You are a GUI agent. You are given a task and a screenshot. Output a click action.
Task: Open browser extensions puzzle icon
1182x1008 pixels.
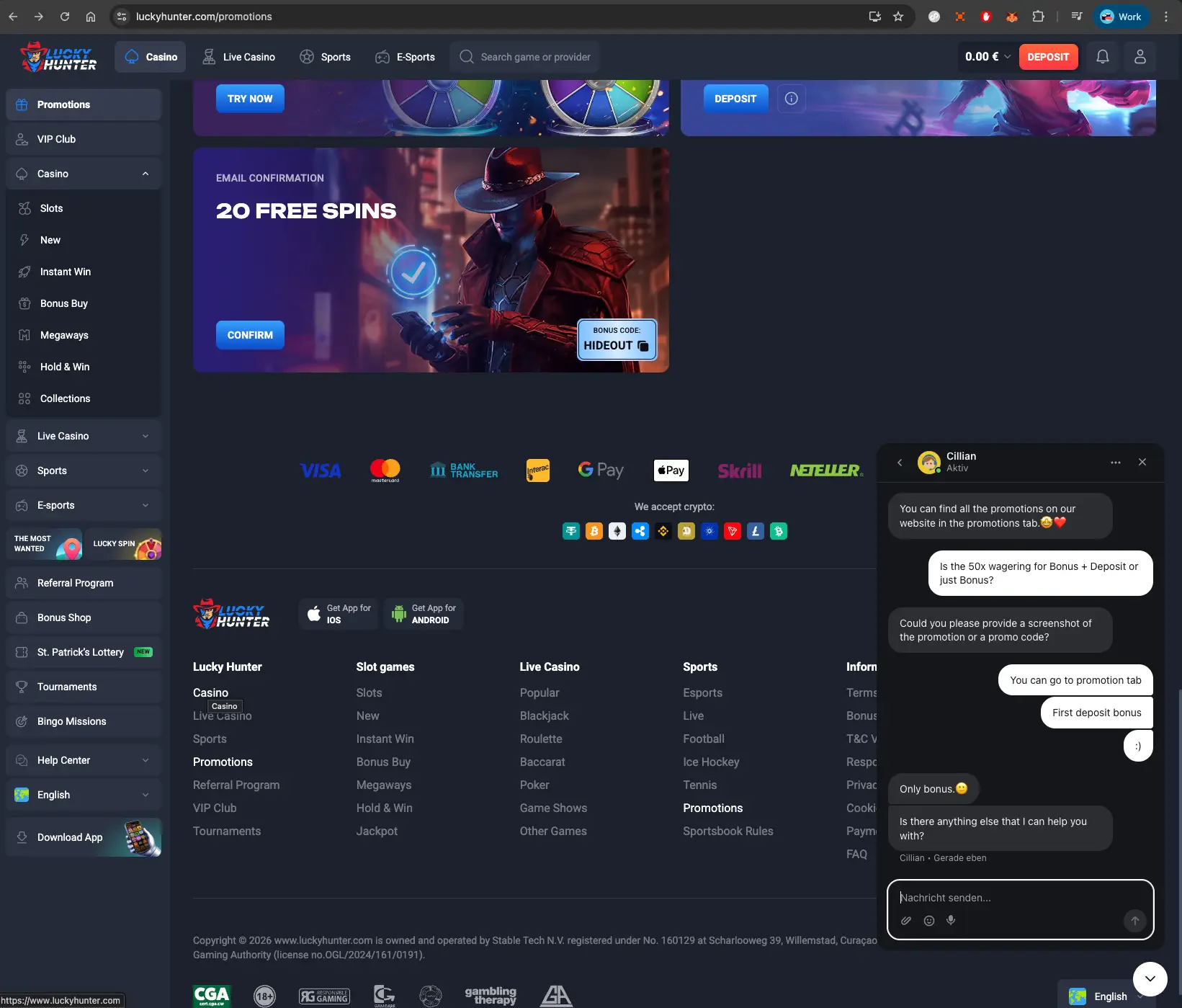1038,17
